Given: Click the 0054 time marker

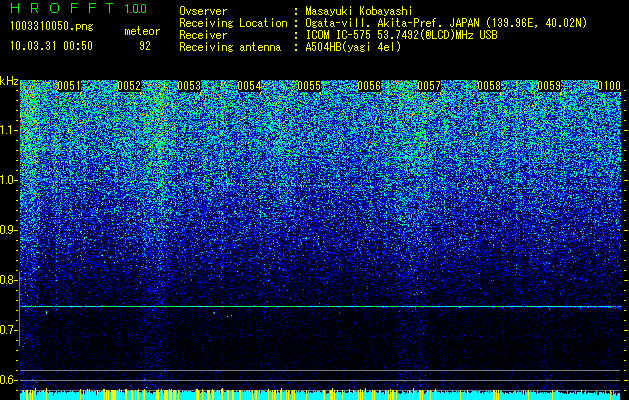Looking at the screenshot, I should tap(249, 86).
